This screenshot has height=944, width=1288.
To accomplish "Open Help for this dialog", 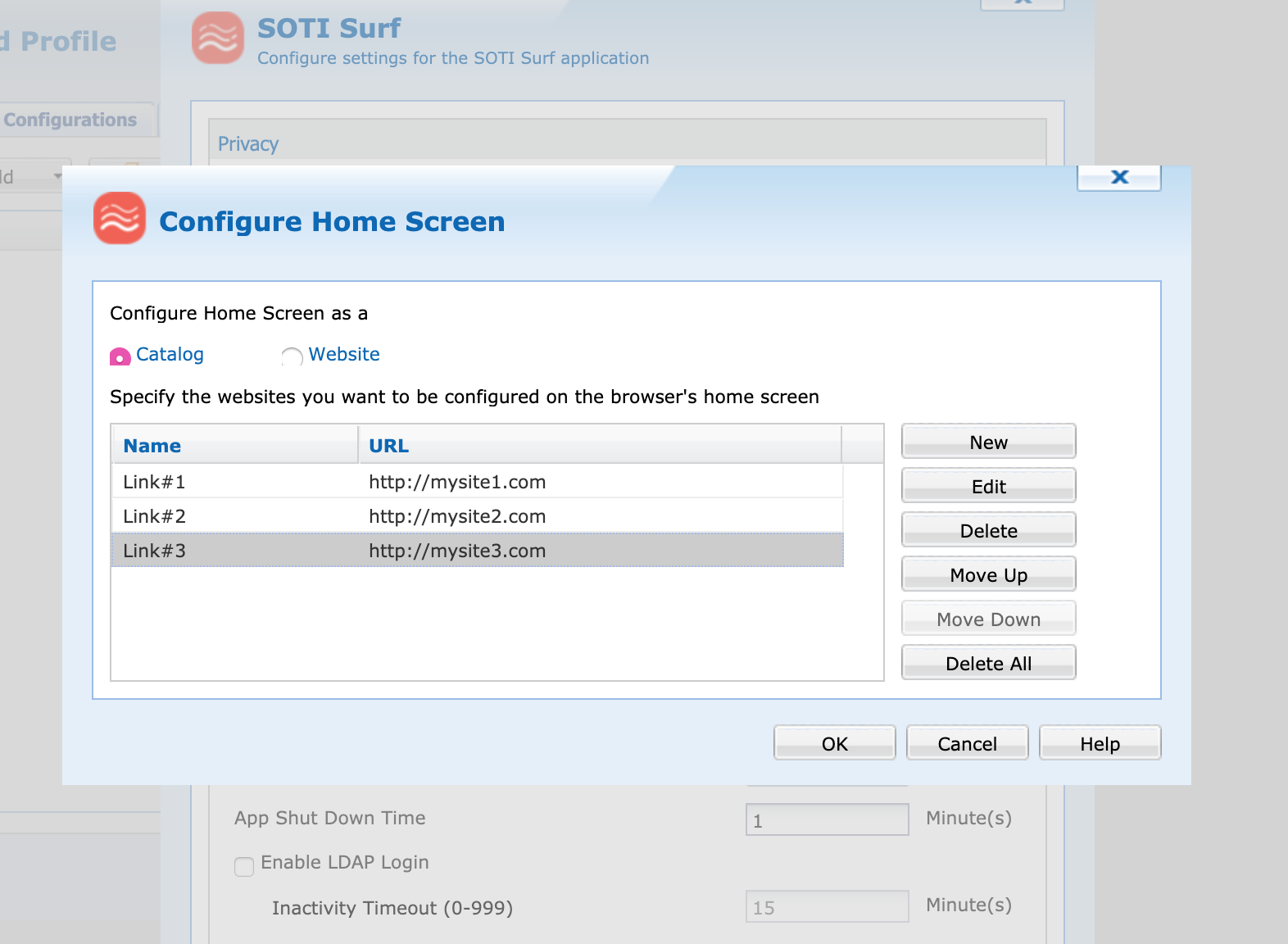I will pyautogui.click(x=1100, y=743).
